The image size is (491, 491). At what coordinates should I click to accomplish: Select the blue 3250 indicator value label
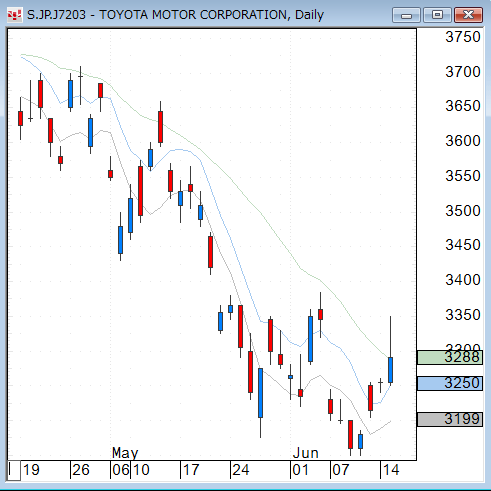pyautogui.click(x=450, y=383)
